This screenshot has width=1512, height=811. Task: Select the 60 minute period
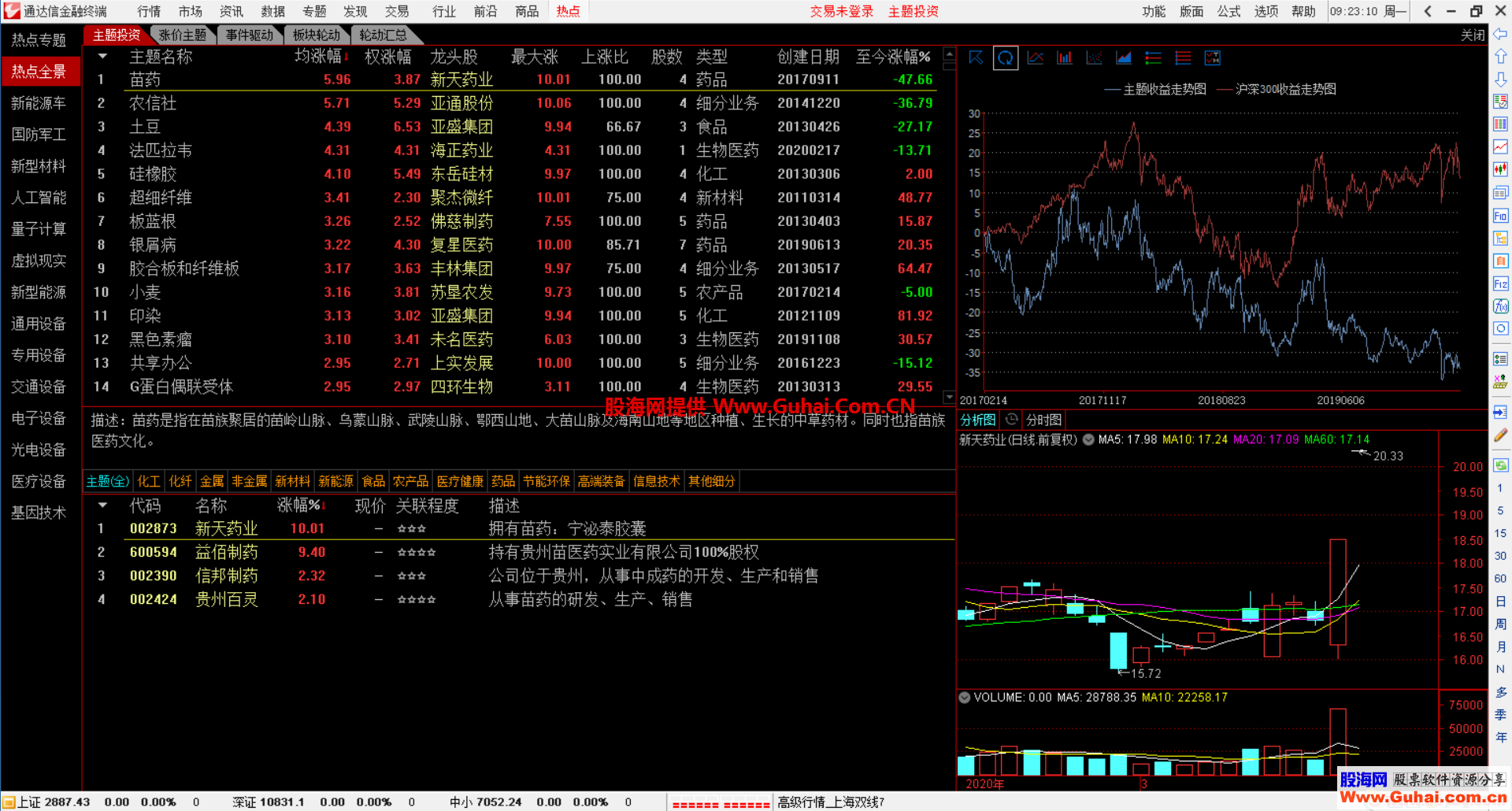coord(1500,579)
